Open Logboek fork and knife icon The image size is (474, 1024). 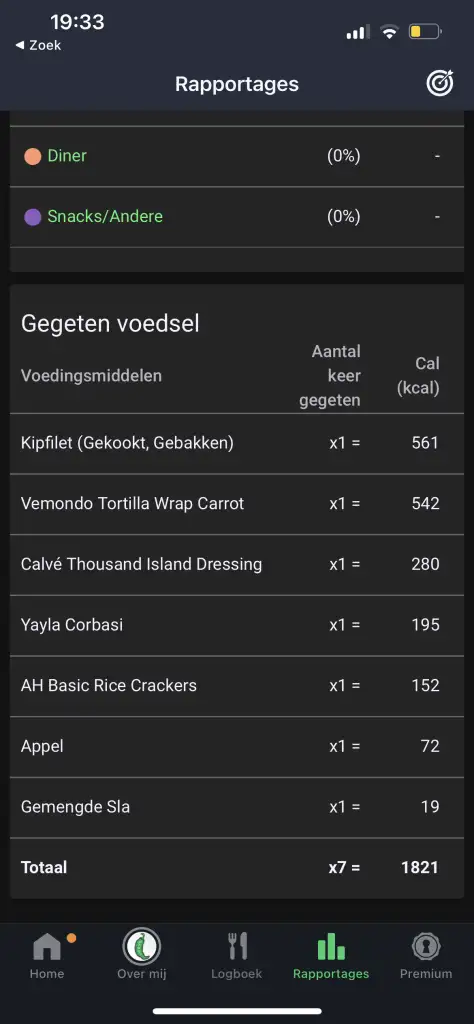point(237,947)
